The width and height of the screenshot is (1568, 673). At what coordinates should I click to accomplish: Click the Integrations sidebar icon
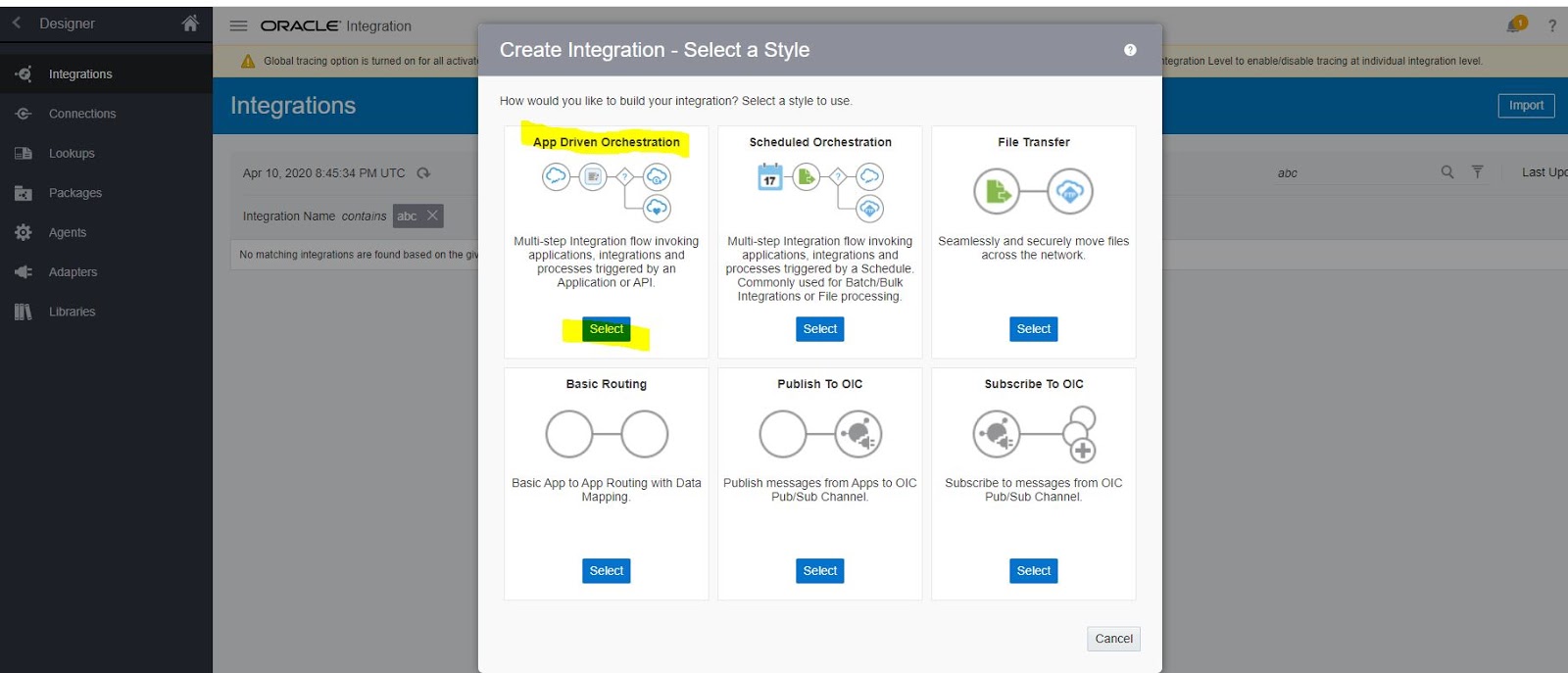pos(24,73)
